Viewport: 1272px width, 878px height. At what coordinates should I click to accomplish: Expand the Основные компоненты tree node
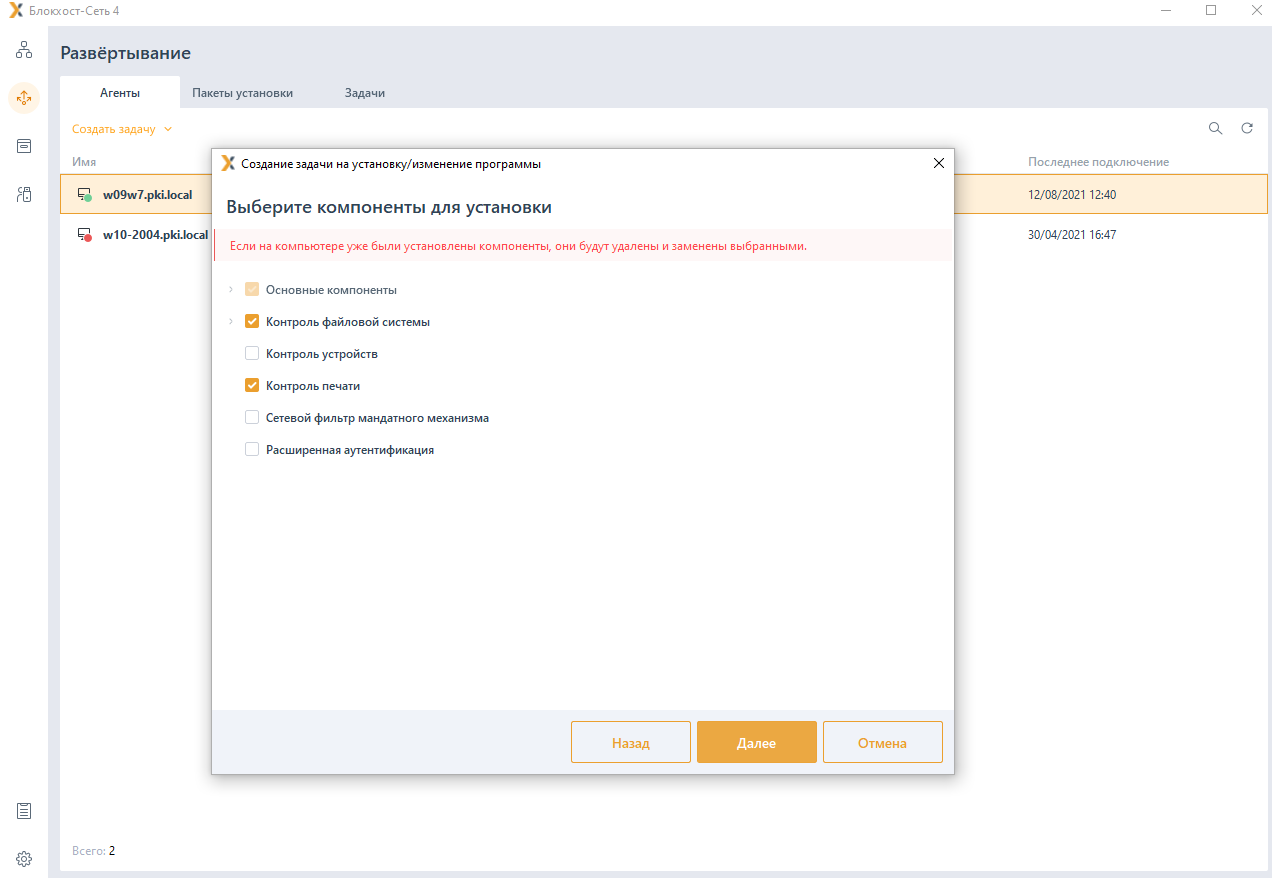pyautogui.click(x=230, y=290)
